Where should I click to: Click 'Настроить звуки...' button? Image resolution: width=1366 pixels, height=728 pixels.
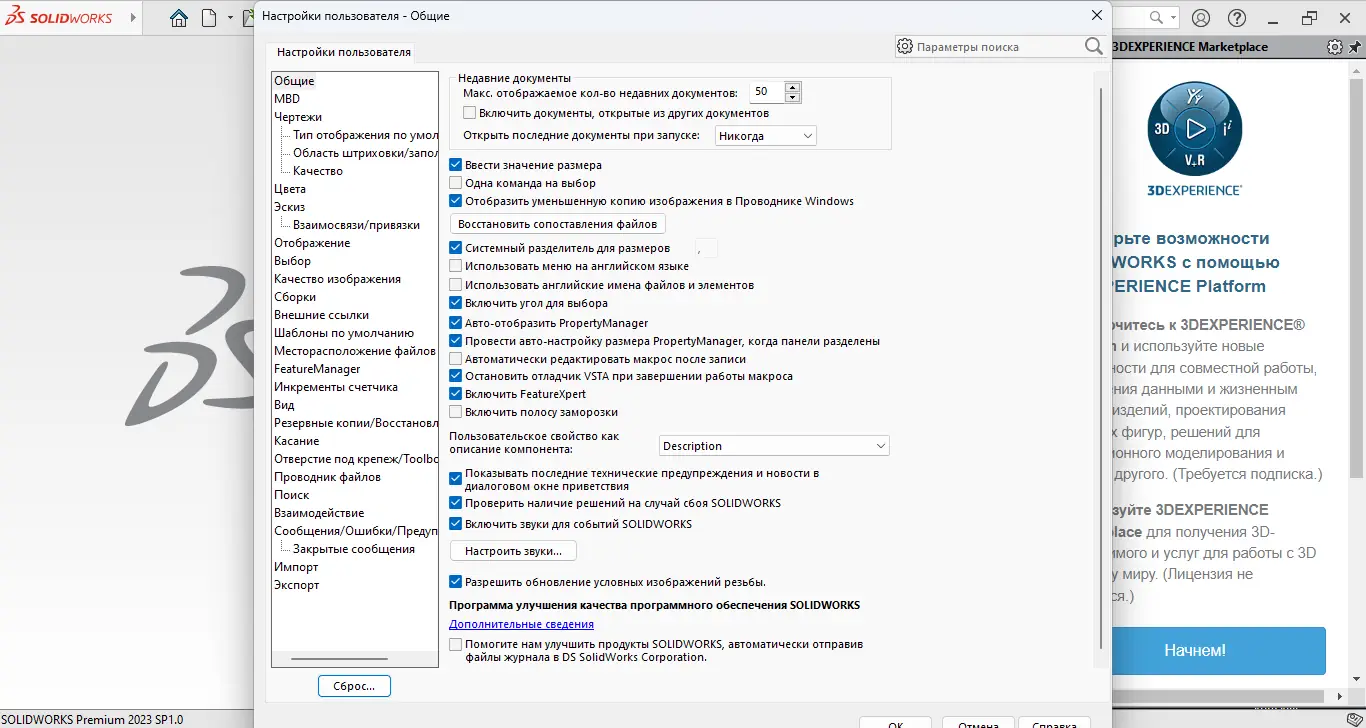point(514,551)
